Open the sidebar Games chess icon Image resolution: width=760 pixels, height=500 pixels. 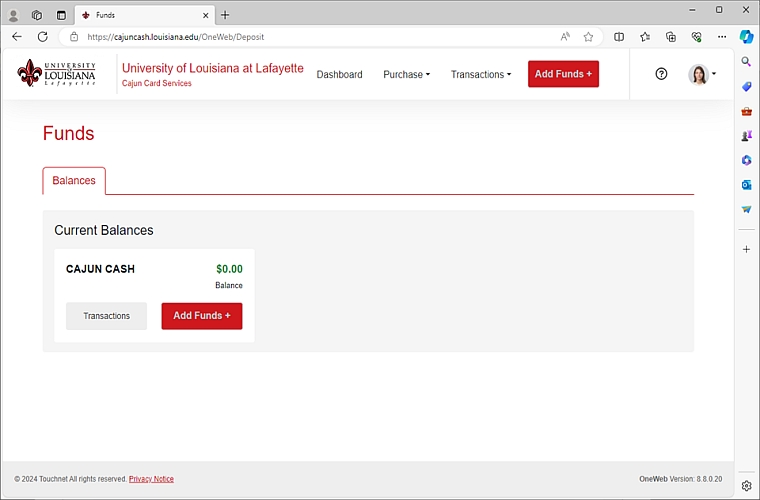746,136
